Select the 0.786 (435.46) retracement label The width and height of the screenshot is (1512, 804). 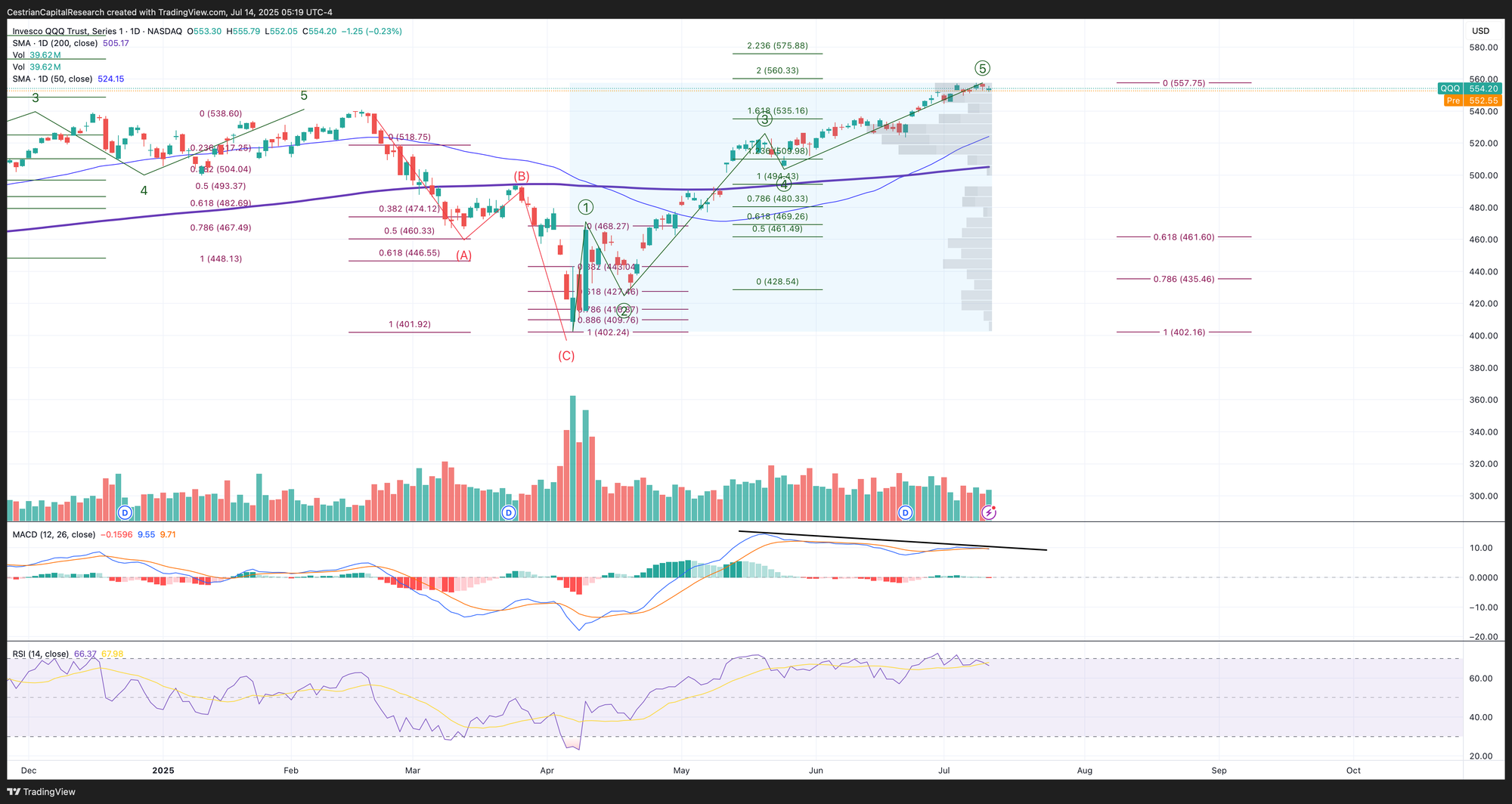[x=1184, y=279]
